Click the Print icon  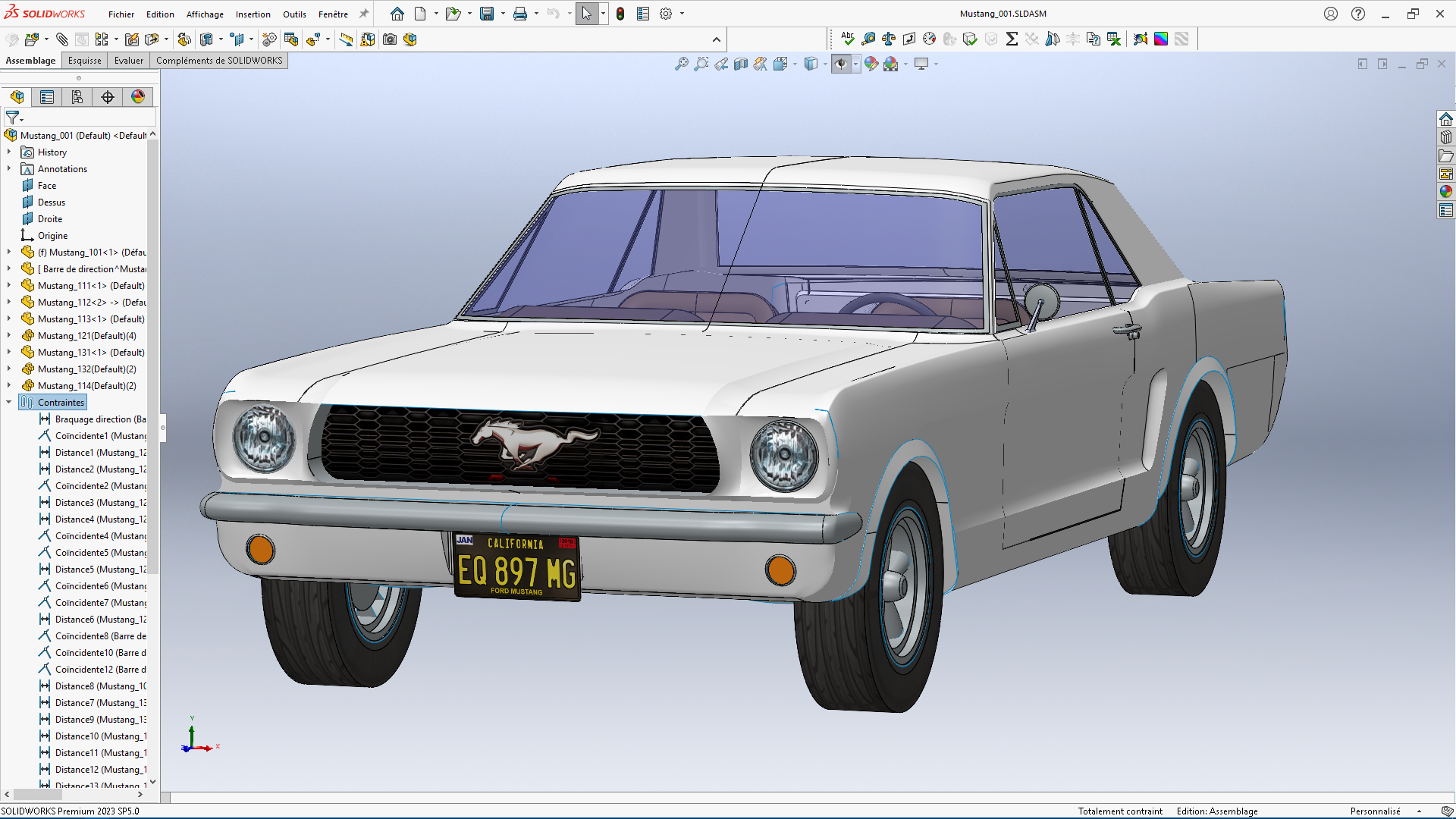520,14
